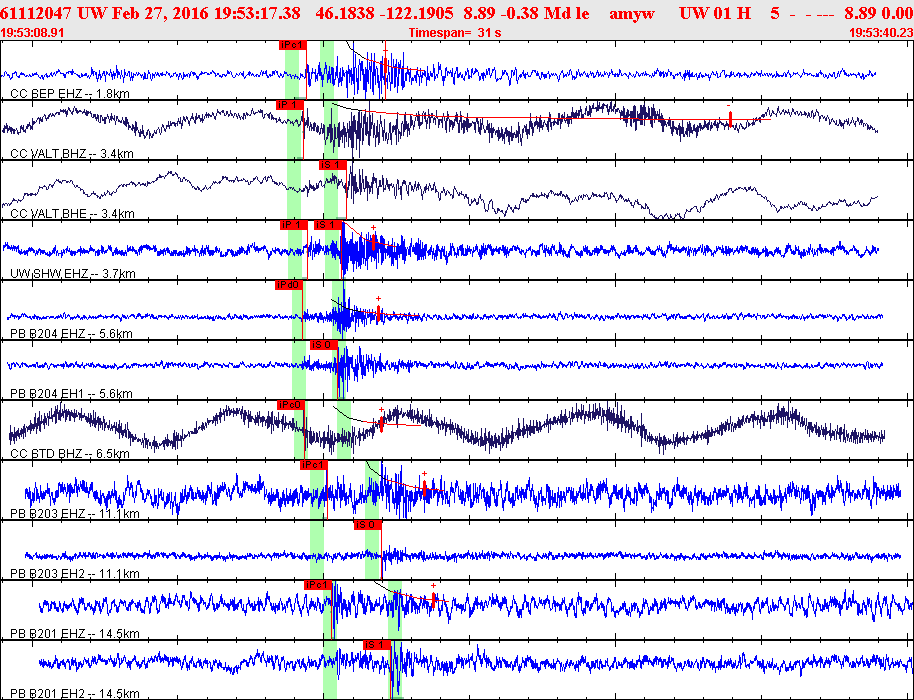Image resolution: width=914 pixels, height=700 pixels.
Task: Select the iPd0 pick flag on B204 EHZ
Action: (x=289, y=285)
